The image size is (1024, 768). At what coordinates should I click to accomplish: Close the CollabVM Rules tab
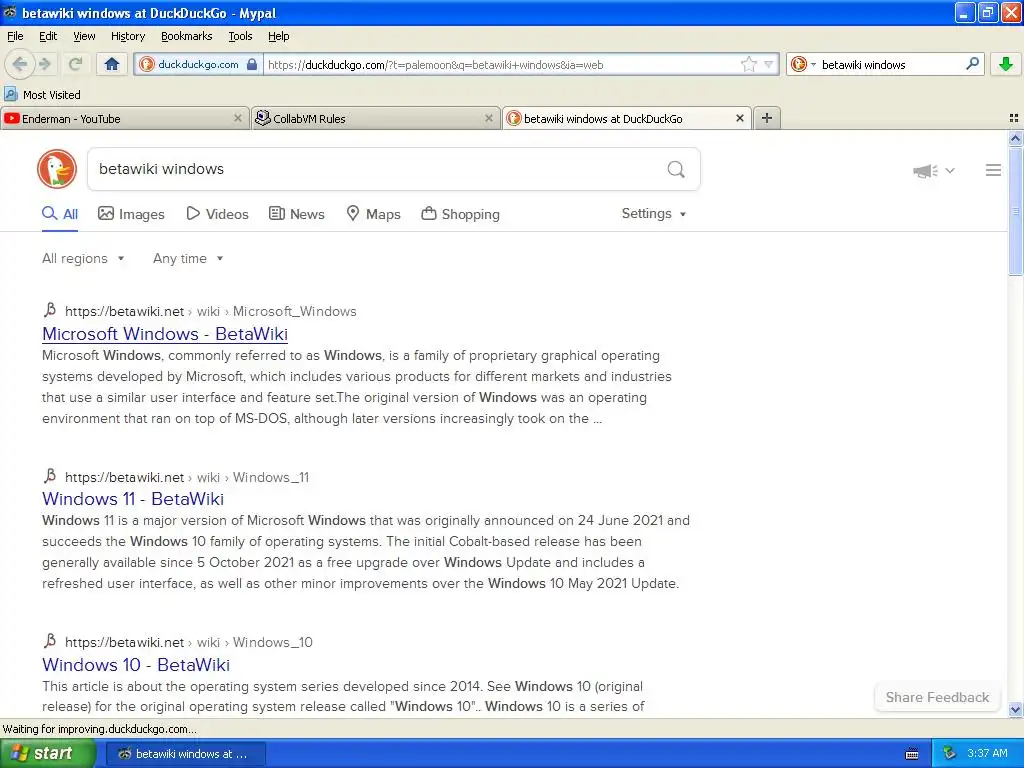(x=488, y=118)
